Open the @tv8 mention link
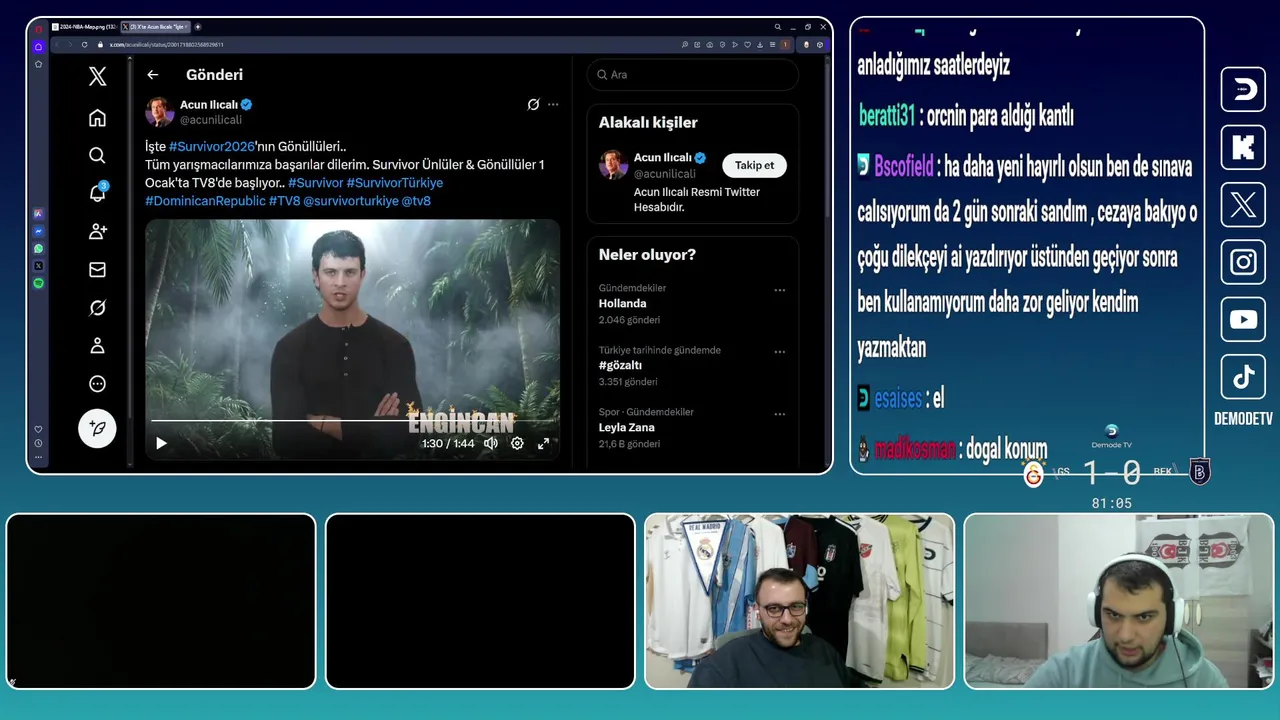Viewport: 1280px width, 720px height. pos(416,201)
